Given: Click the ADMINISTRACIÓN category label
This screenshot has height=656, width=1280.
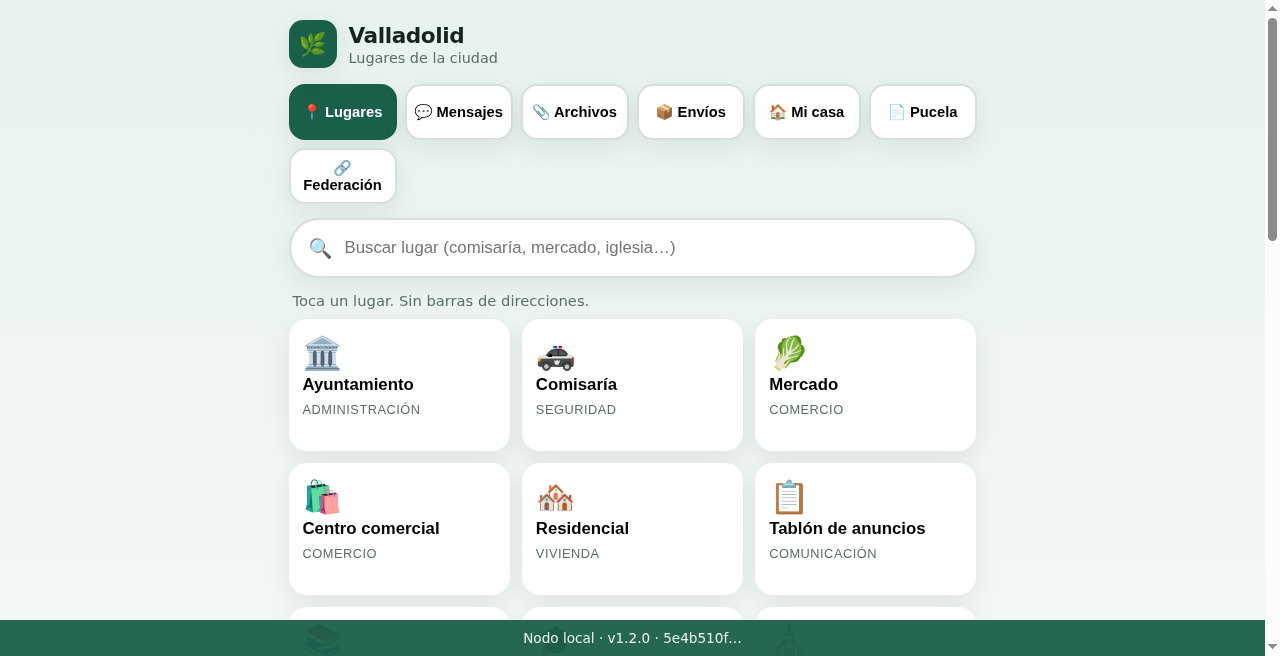Looking at the screenshot, I should [361, 410].
